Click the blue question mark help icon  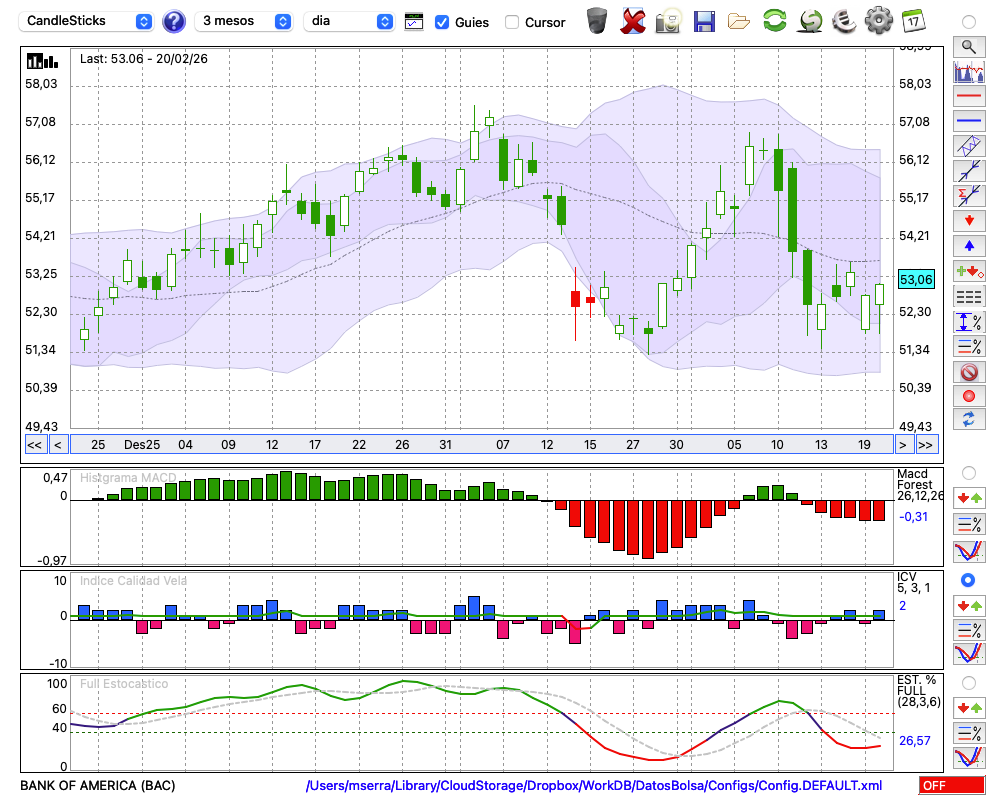173,22
